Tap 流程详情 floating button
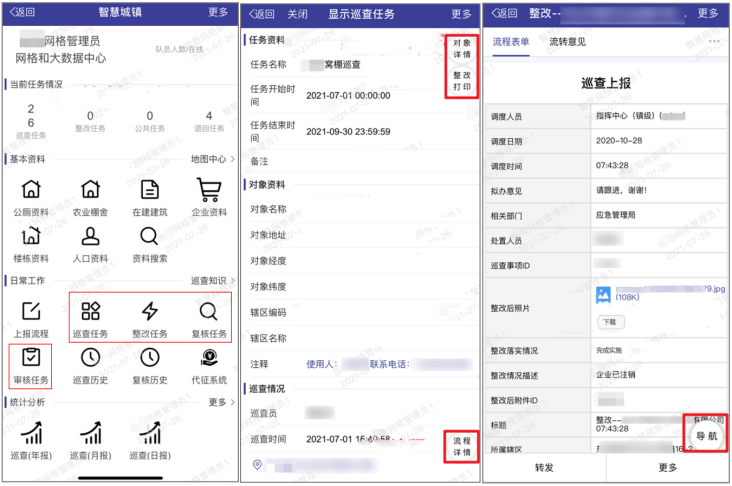Screen dimensions: 732x486 coord(462,446)
